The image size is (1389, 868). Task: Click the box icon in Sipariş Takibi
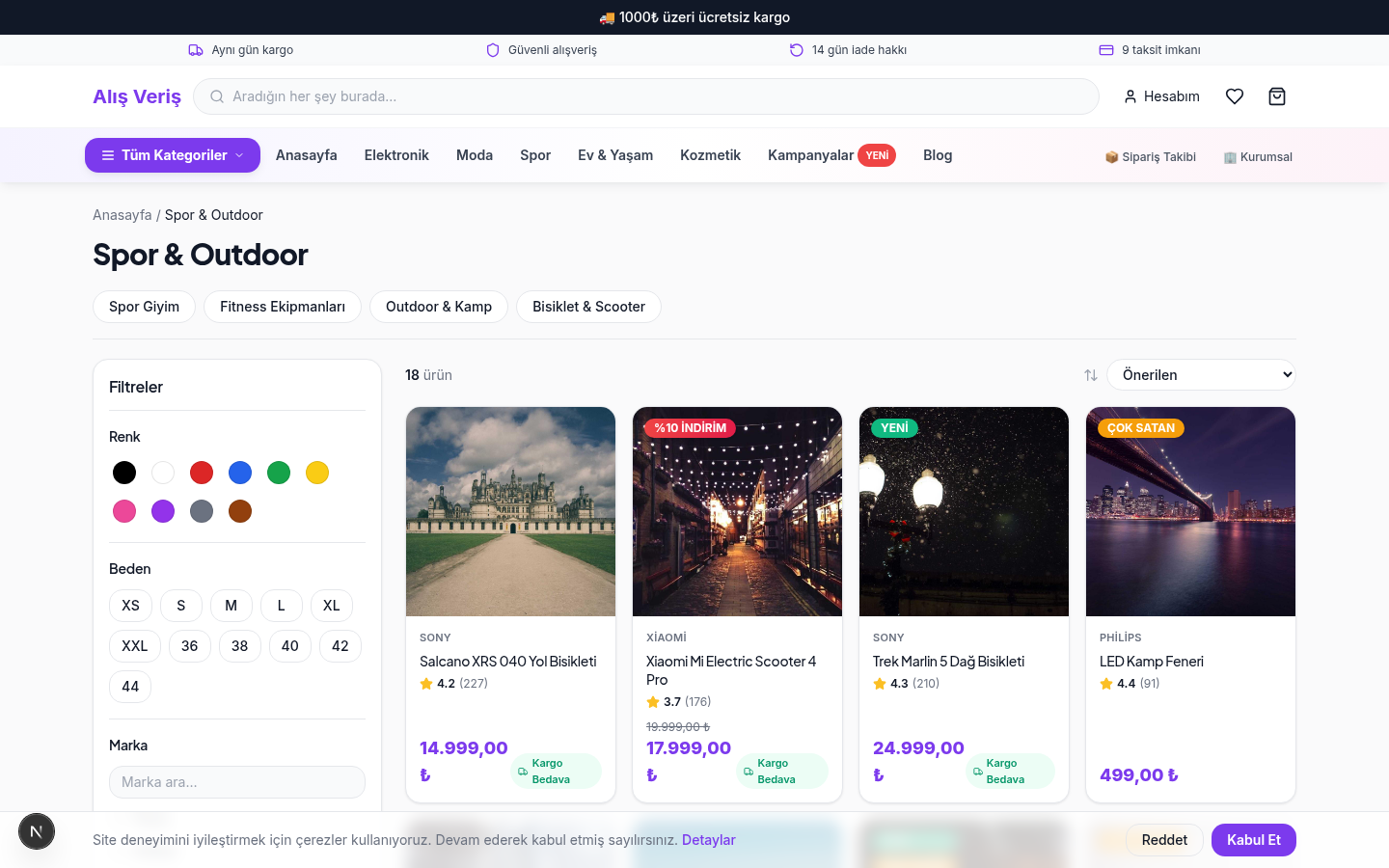coord(1111,157)
